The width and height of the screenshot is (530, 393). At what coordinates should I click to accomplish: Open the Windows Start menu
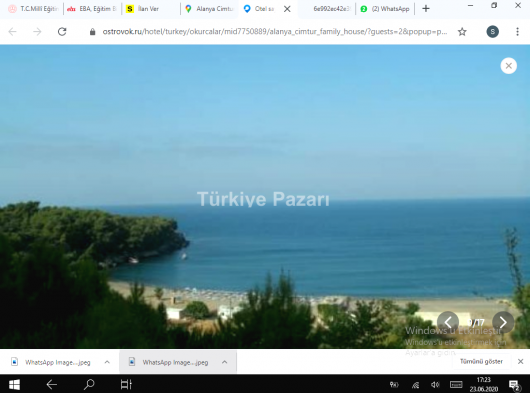tap(14, 384)
